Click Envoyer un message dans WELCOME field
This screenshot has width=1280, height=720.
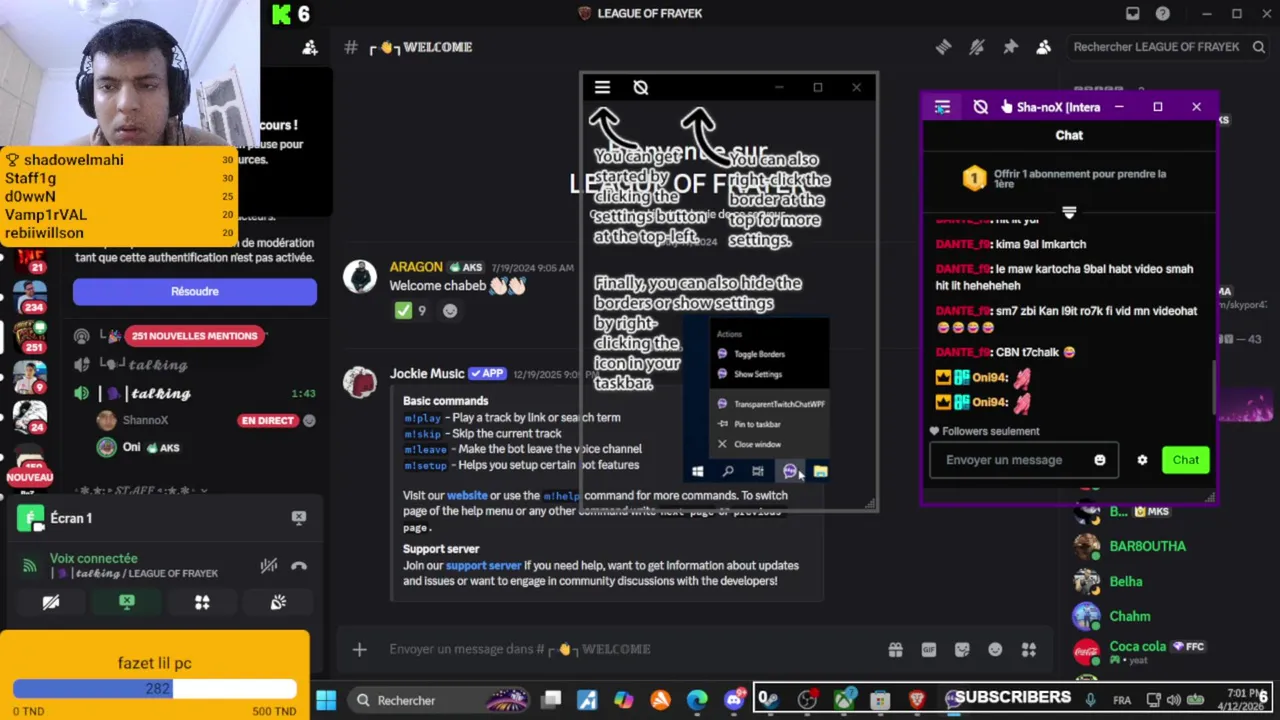tap(630, 650)
